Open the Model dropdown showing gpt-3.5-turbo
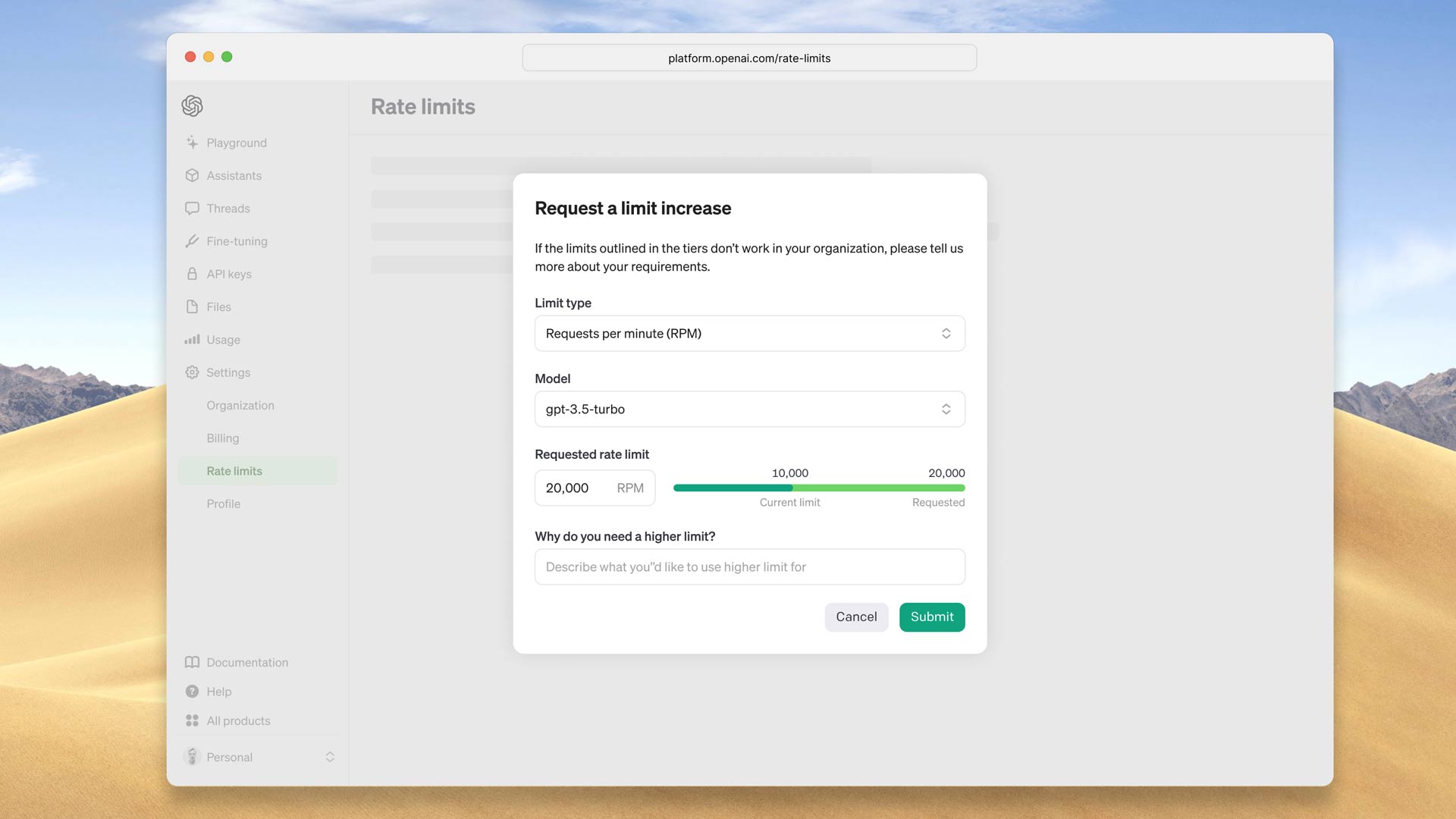The height and width of the screenshot is (819, 1456). click(x=749, y=409)
